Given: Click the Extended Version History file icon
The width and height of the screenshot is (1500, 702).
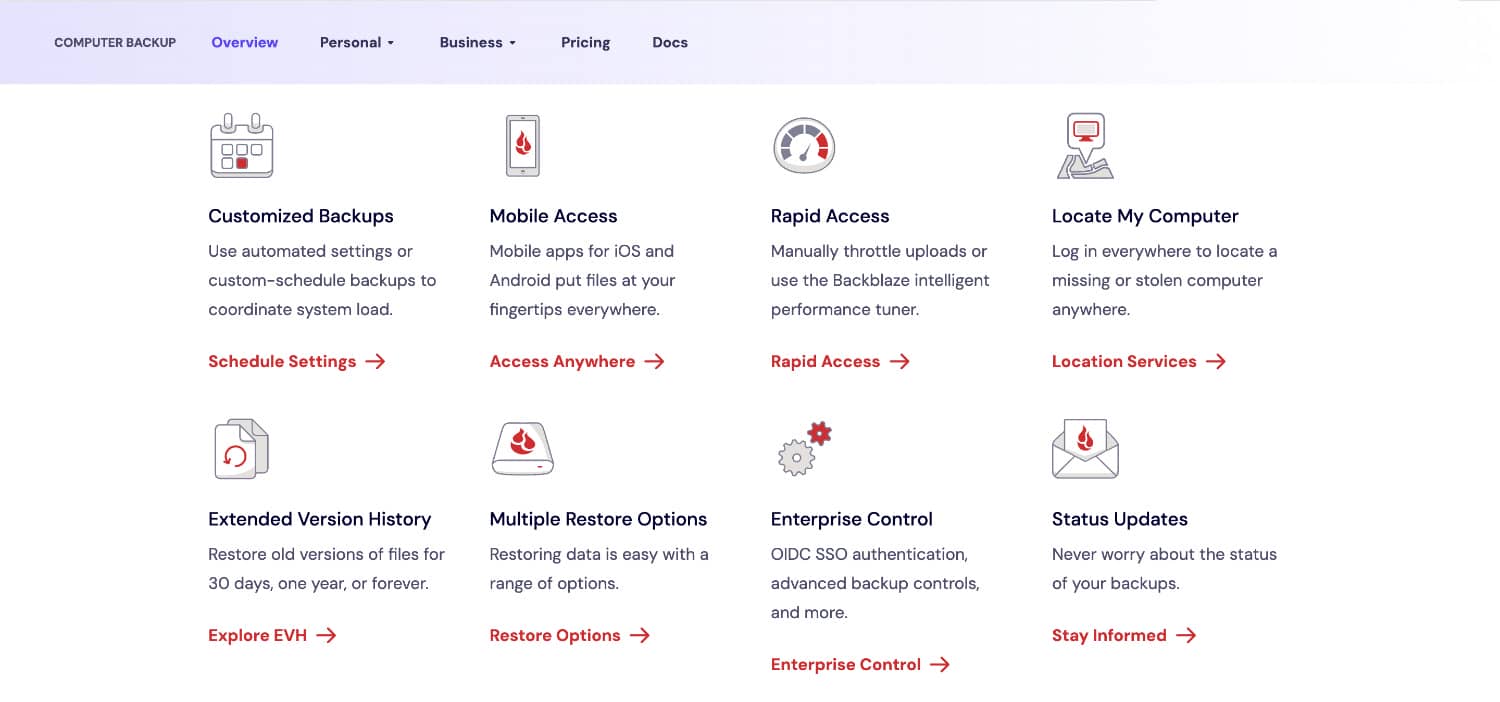Looking at the screenshot, I should [241, 449].
